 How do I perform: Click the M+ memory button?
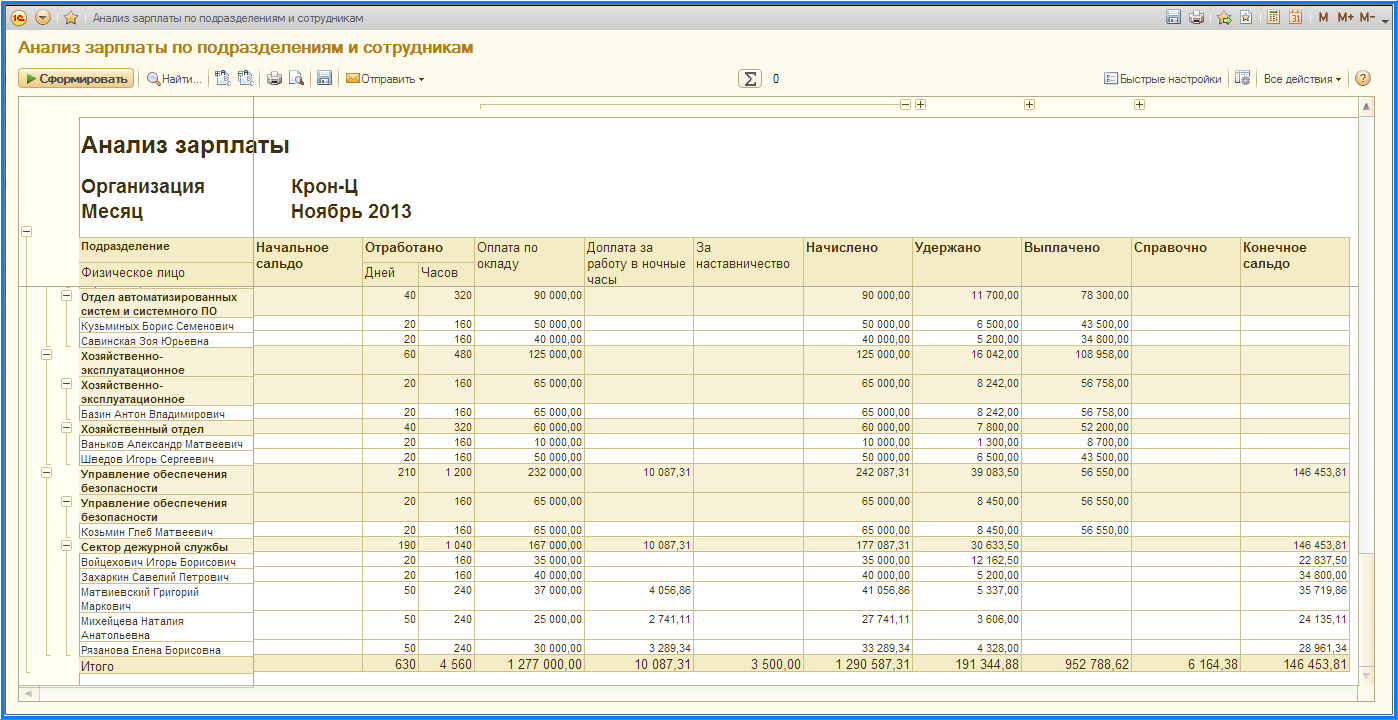coord(1345,18)
